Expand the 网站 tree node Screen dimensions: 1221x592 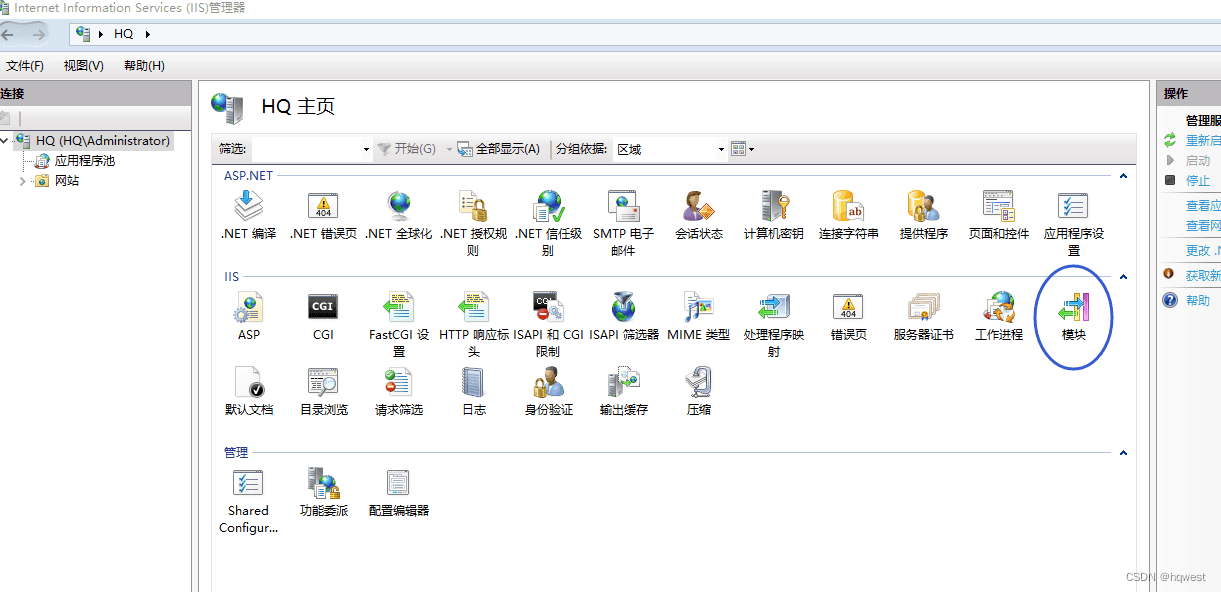pos(23,181)
